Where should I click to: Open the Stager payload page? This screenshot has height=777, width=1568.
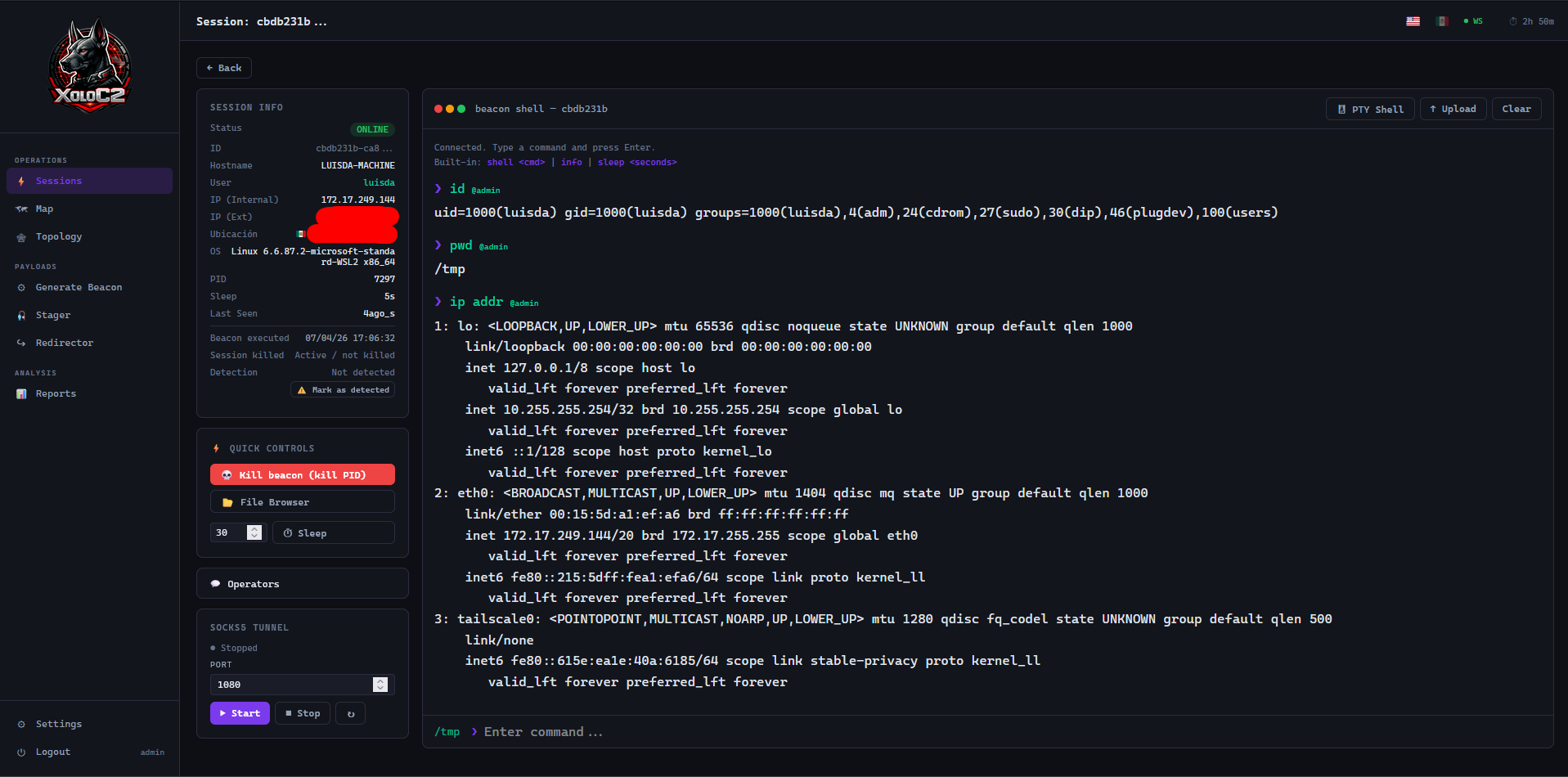point(52,316)
